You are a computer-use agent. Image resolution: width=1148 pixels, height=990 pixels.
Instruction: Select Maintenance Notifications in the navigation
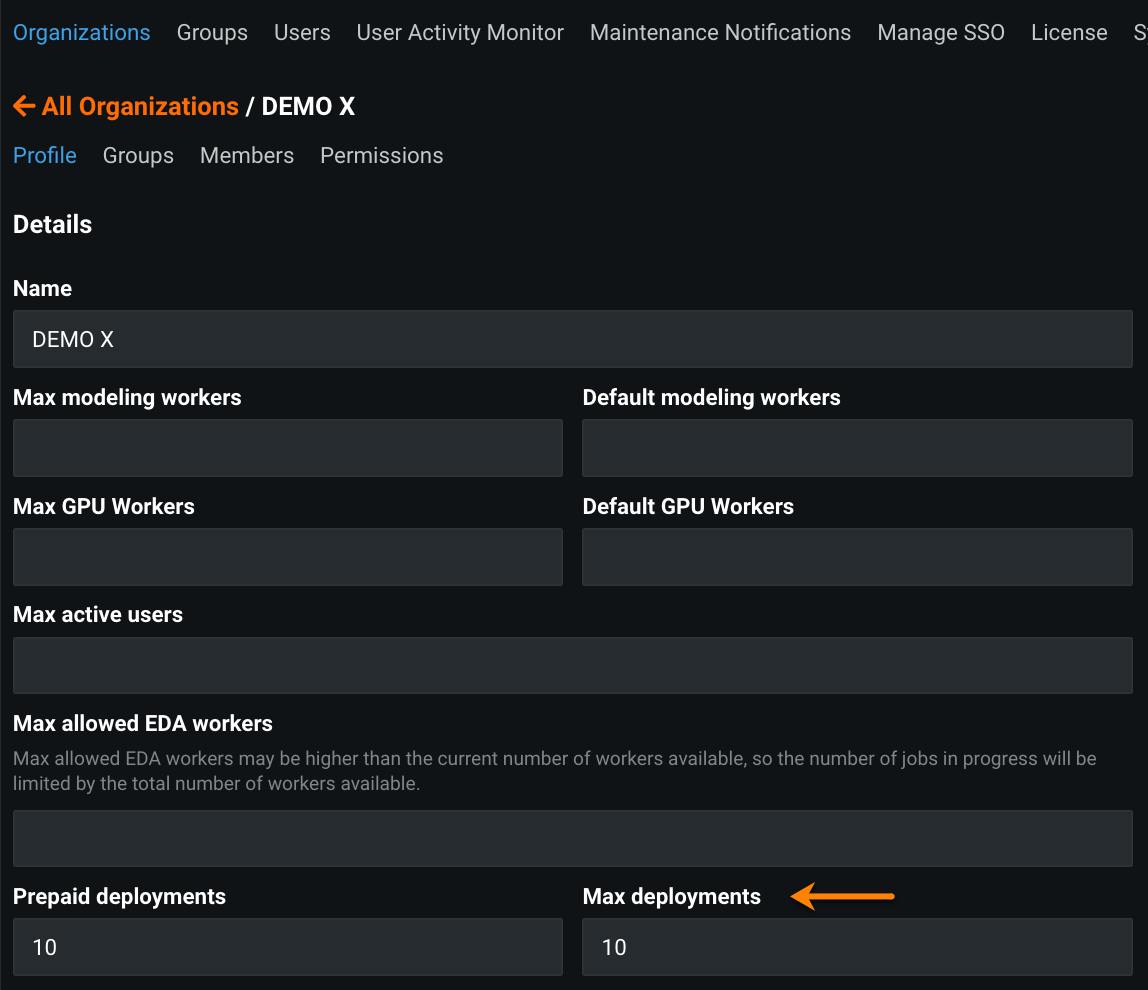(720, 33)
